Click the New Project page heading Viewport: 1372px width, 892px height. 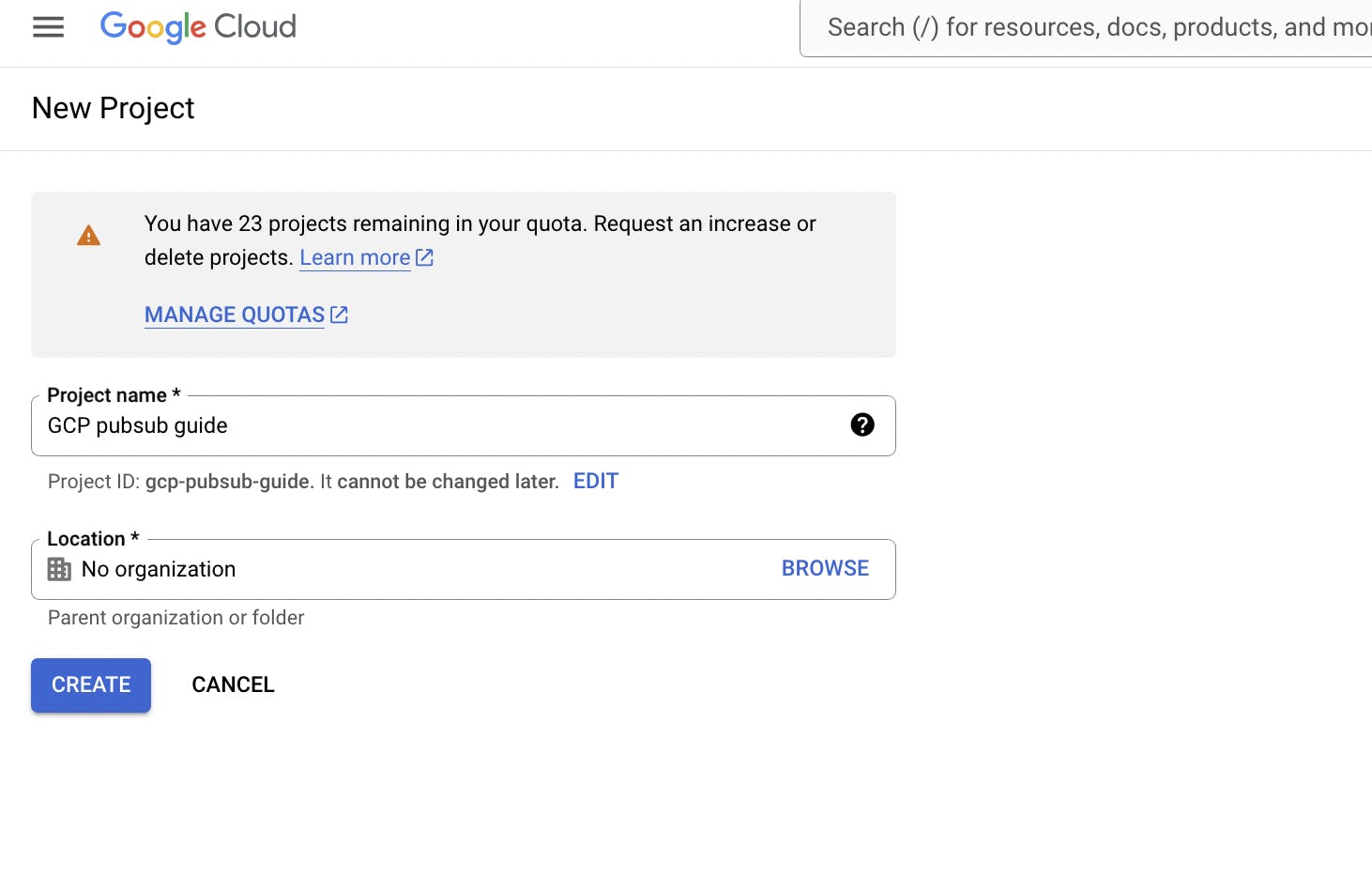114,108
